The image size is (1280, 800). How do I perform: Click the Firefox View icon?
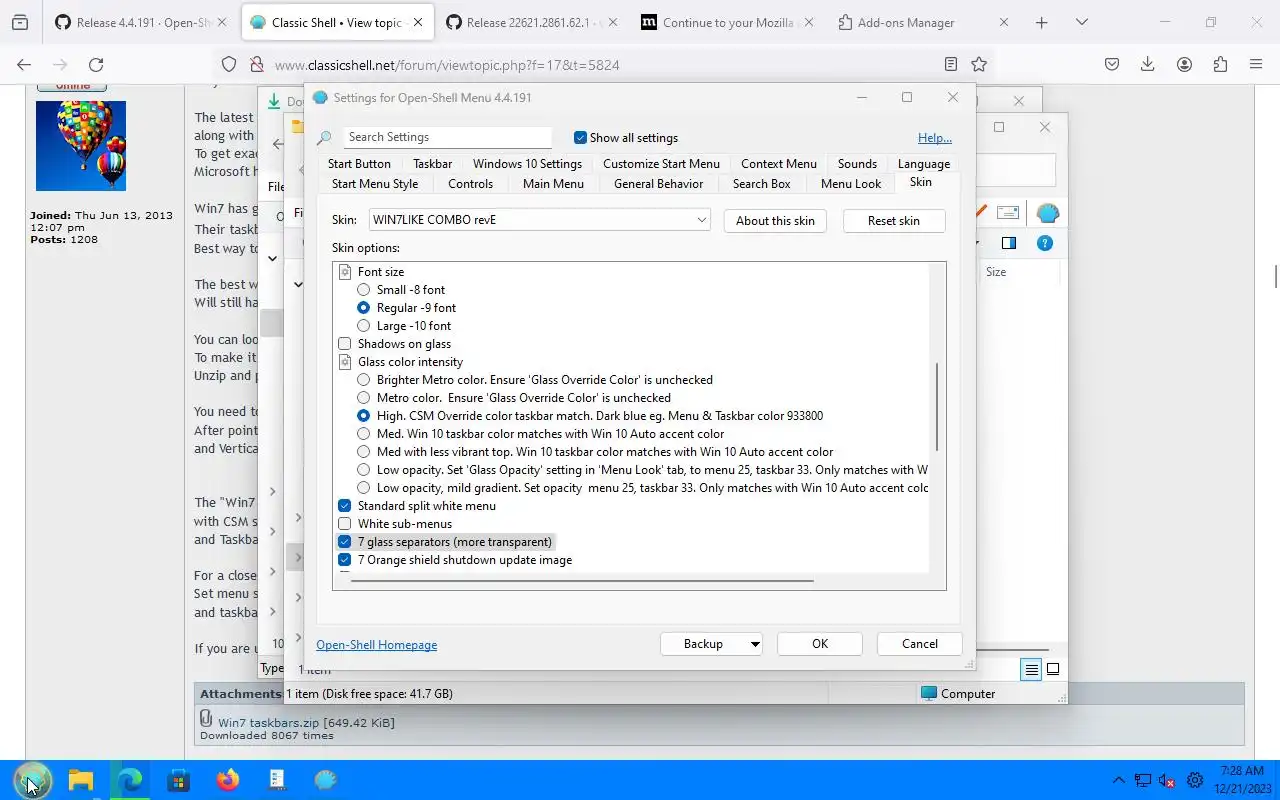(20, 22)
